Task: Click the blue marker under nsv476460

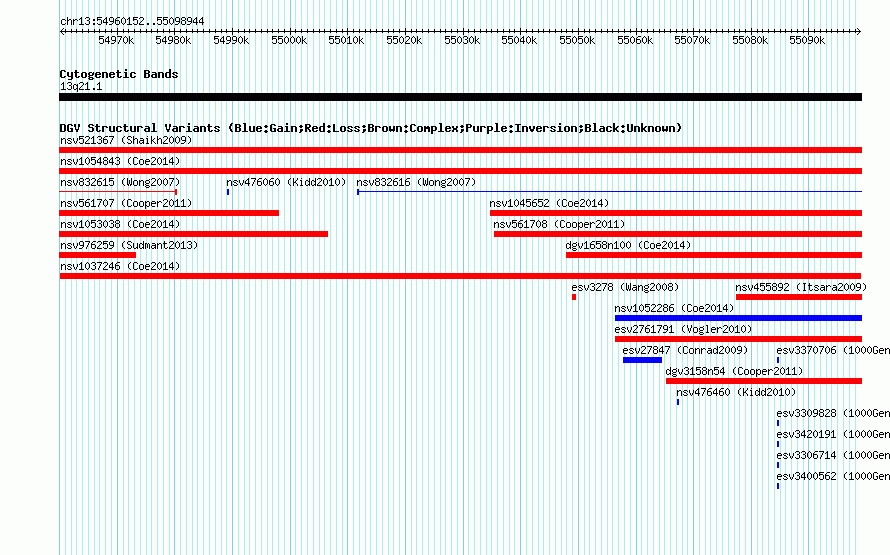Action: (x=678, y=402)
